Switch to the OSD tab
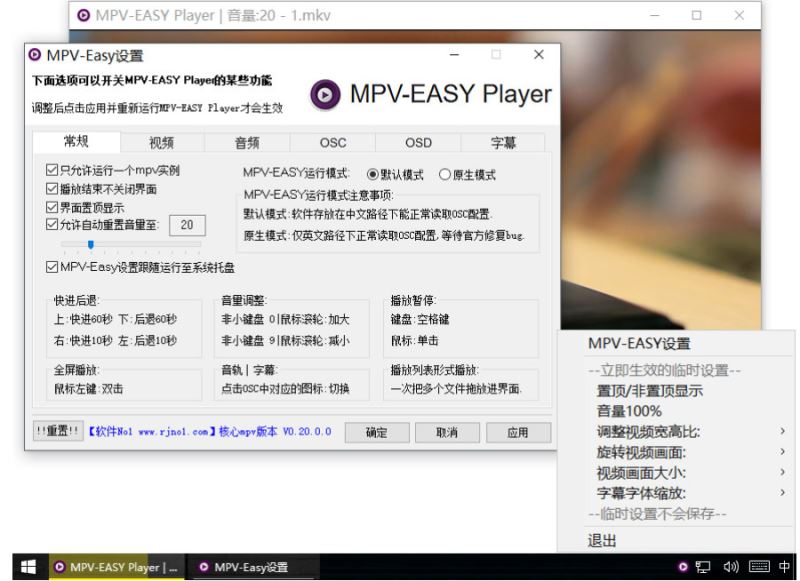The width and height of the screenshot is (800, 581). coord(418,143)
